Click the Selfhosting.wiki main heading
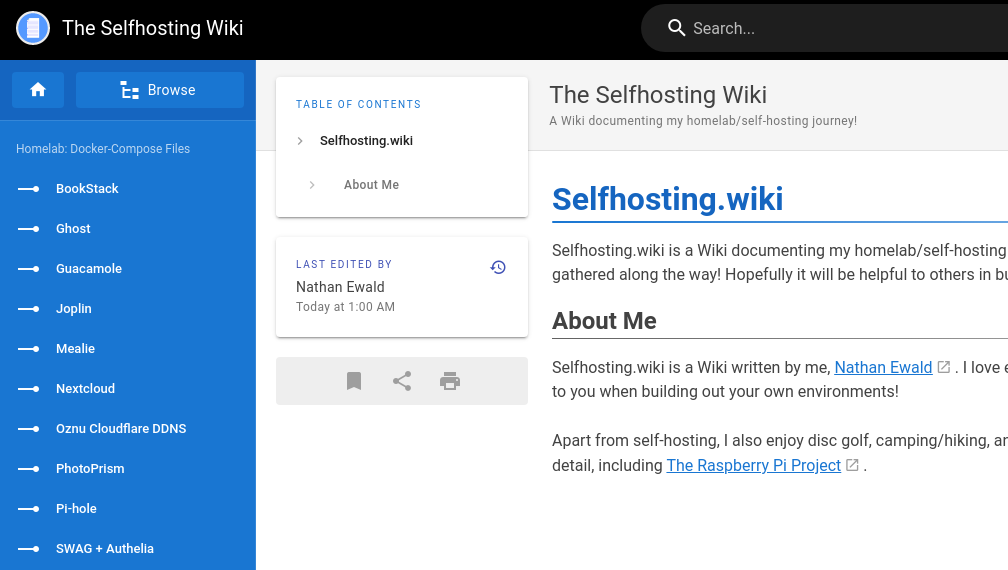Viewport: 1008px width, 570px height. tap(667, 199)
